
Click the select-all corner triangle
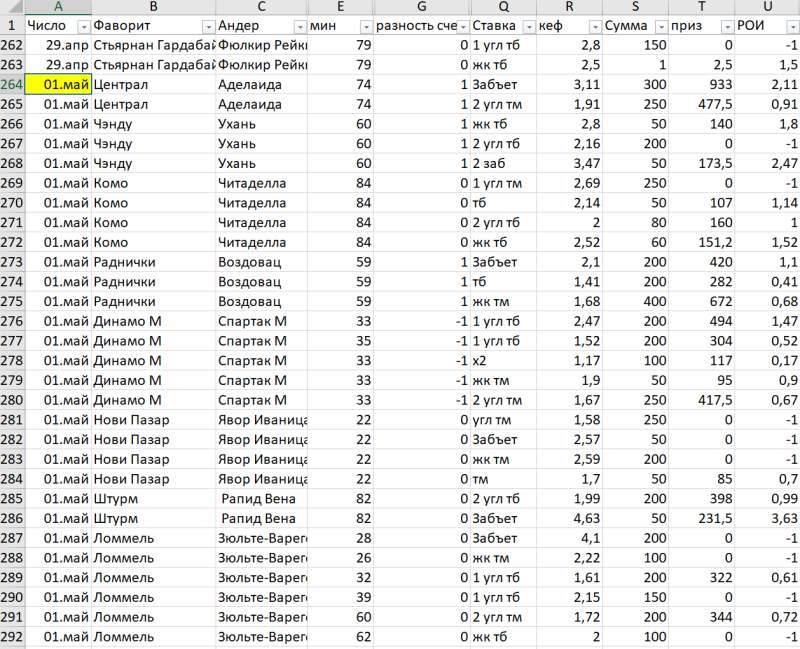coord(10,7)
